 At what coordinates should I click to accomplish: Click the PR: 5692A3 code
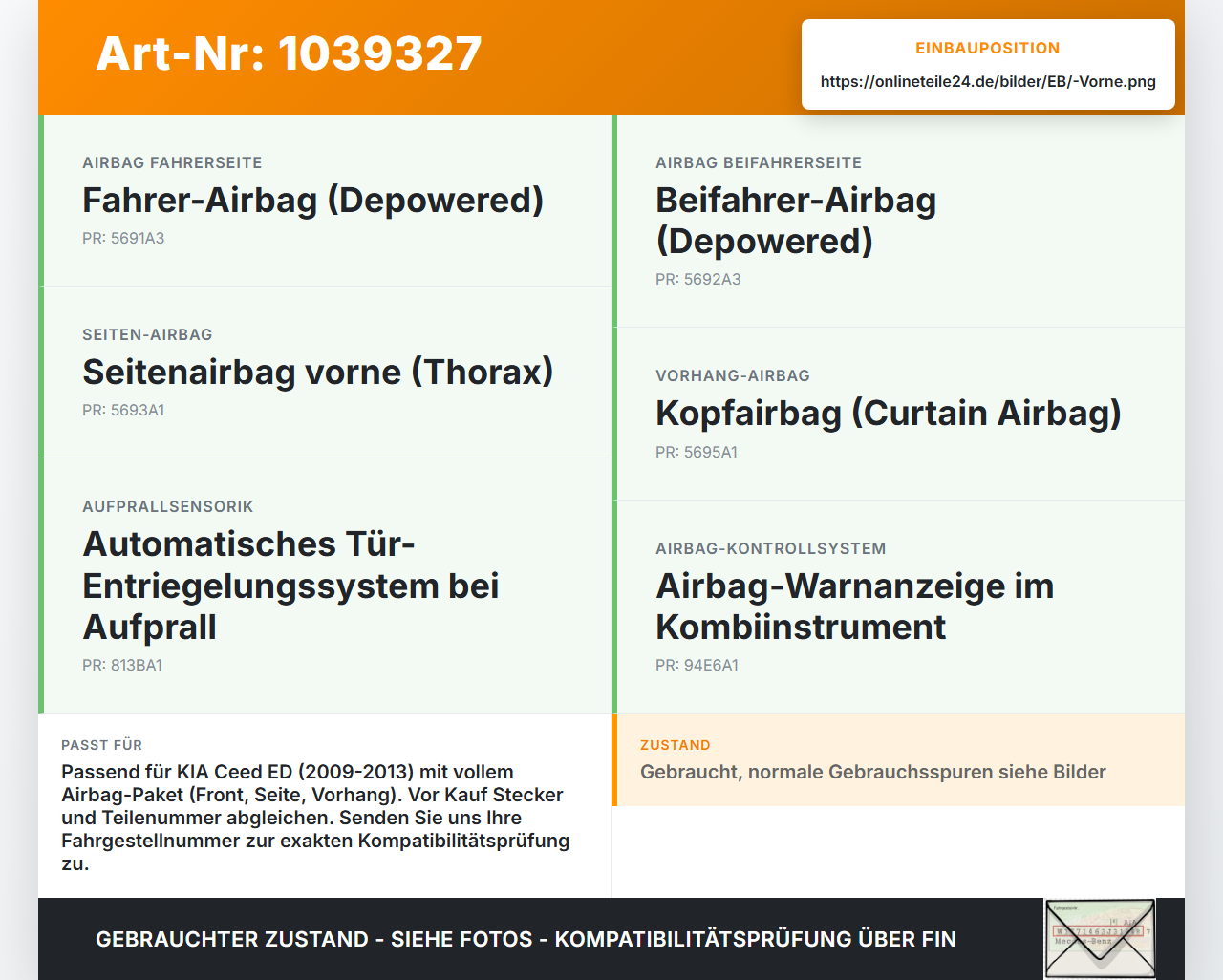697,279
